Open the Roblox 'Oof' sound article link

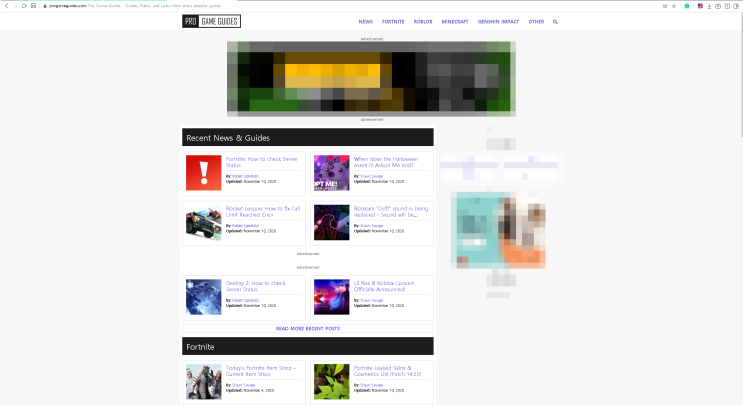390,211
